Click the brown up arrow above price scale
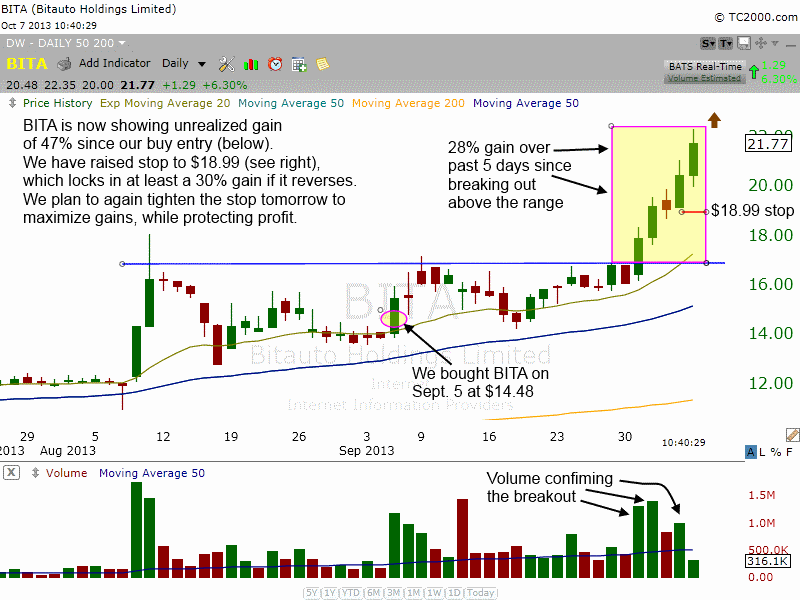Screen dimensions: 800x600 tap(714, 120)
